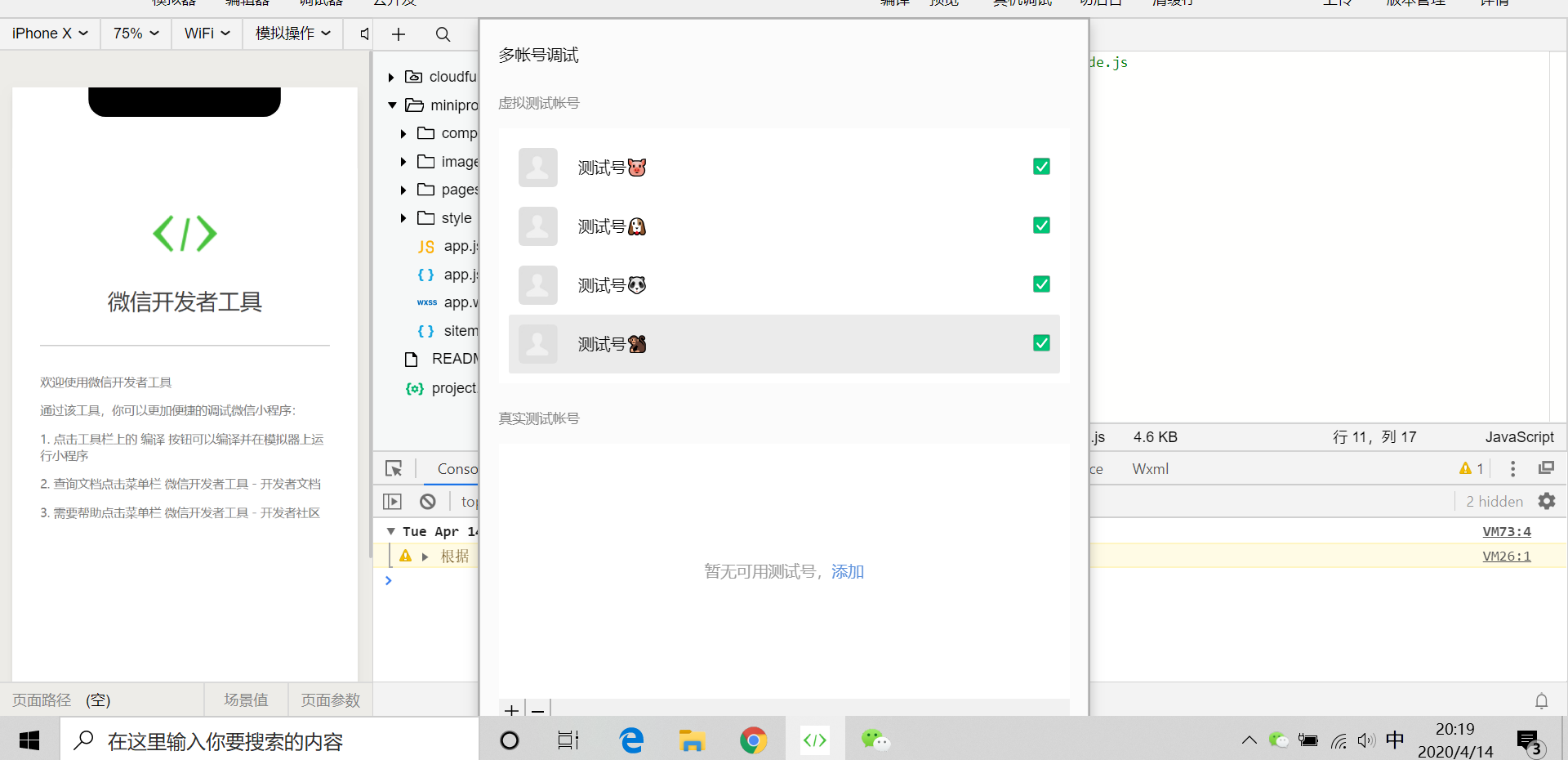The width and height of the screenshot is (1568, 760).
Task: Expand the cloudfu folder
Action: pos(391,78)
